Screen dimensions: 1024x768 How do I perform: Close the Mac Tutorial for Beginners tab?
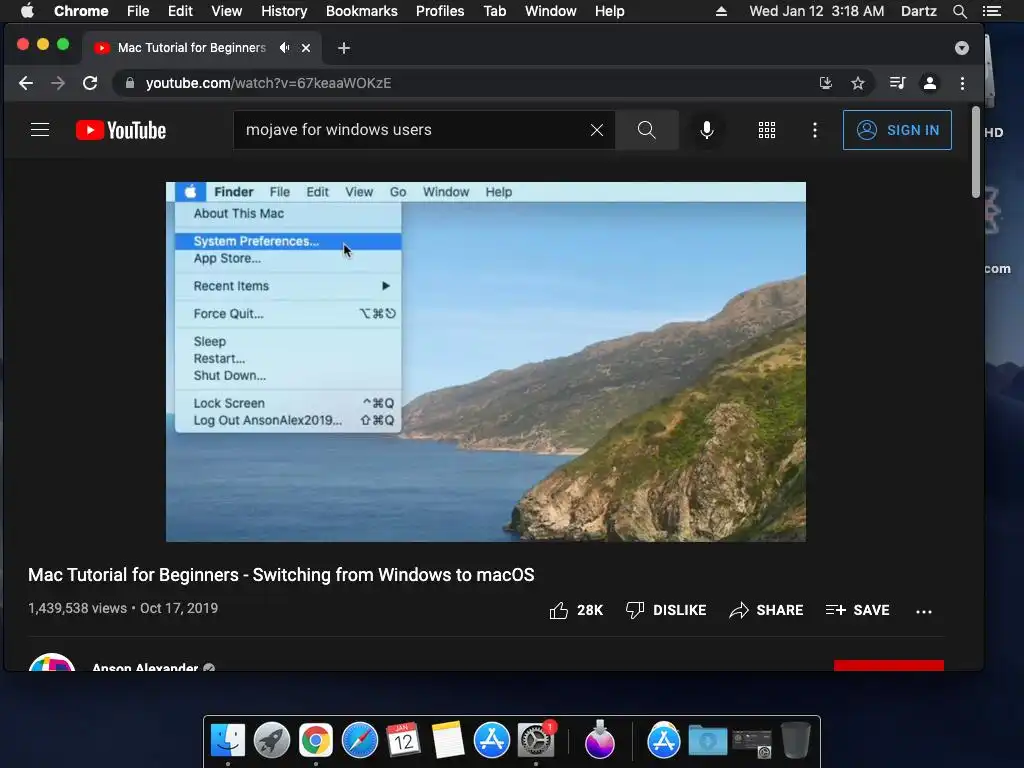pyautogui.click(x=306, y=48)
